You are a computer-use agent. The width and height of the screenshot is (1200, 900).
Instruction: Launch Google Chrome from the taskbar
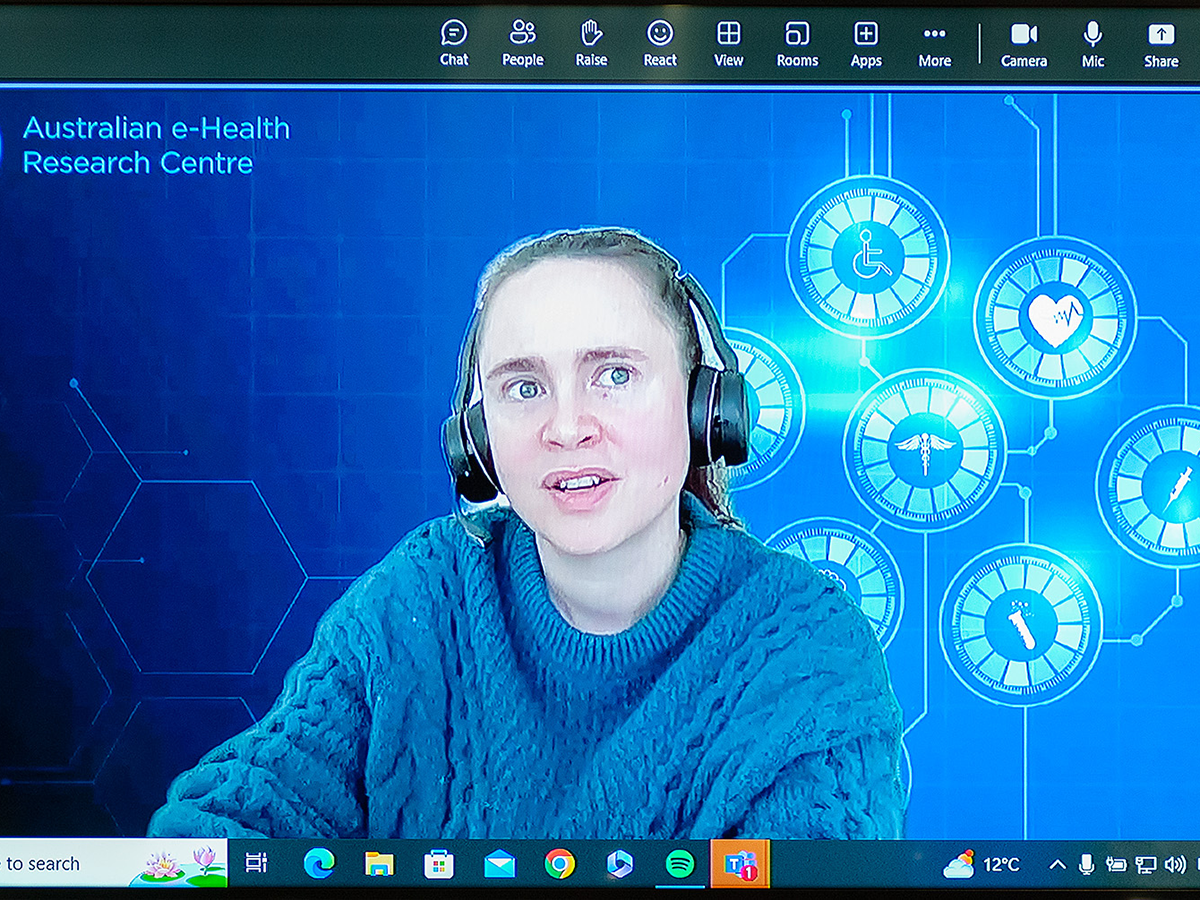(x=560, y=863)
